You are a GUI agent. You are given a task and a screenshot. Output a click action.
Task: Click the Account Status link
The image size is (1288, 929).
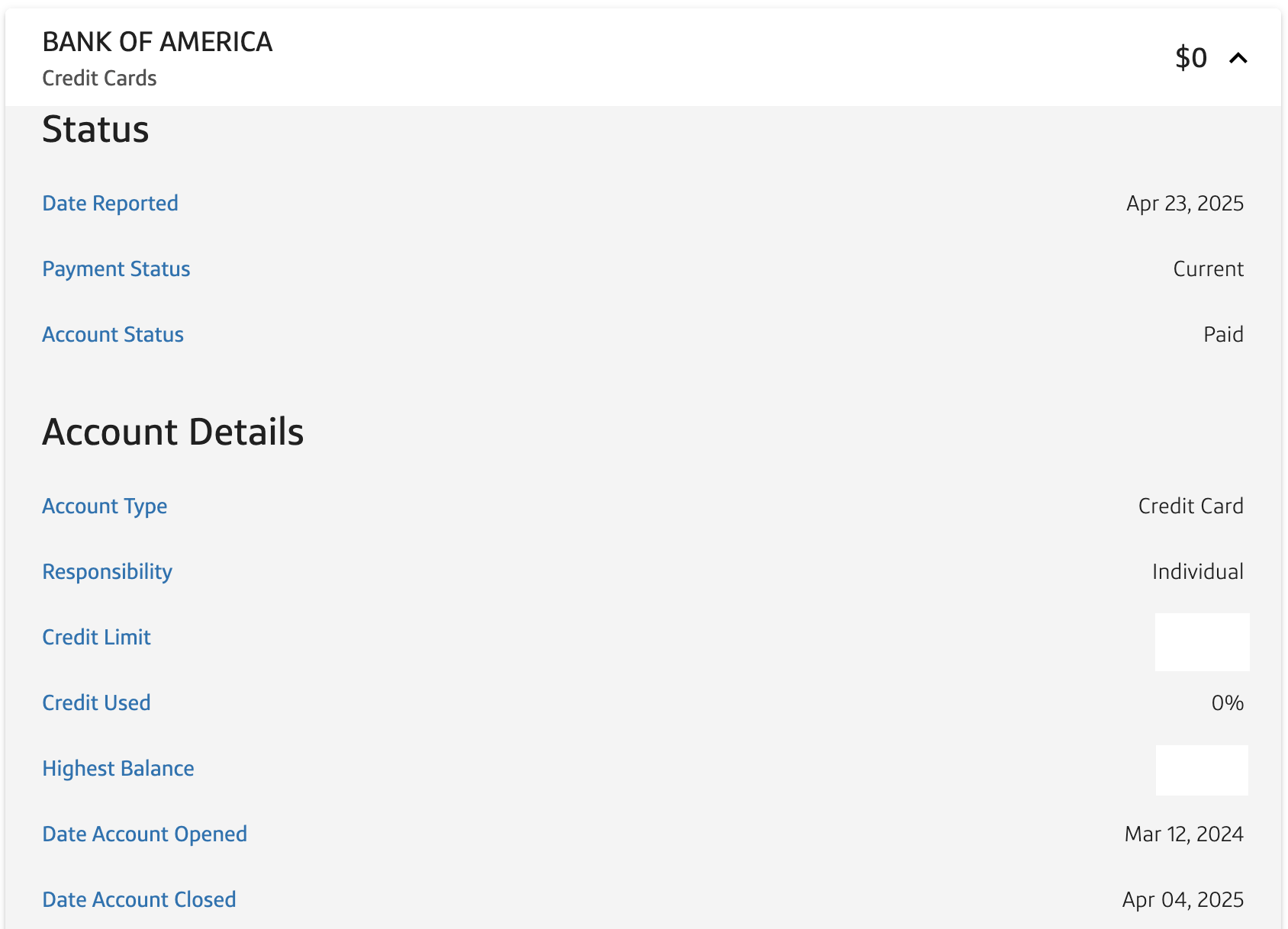[x=113, y=335]
